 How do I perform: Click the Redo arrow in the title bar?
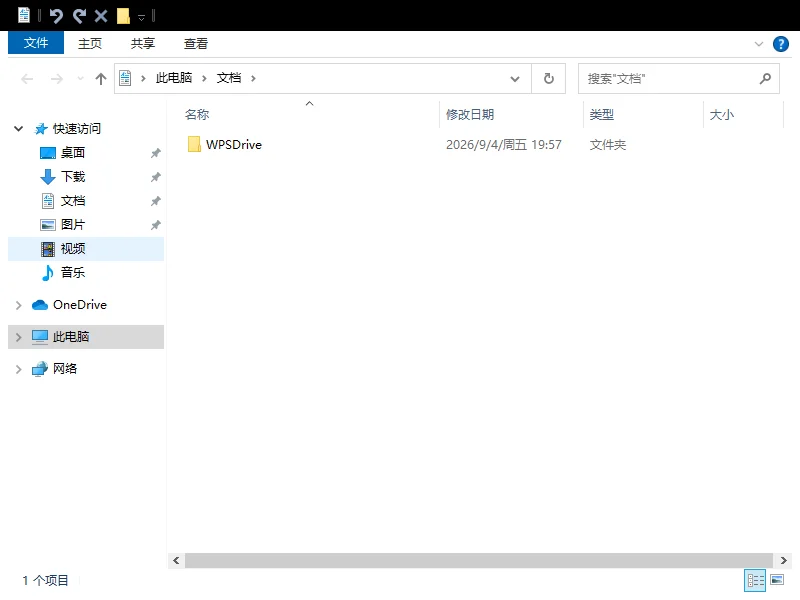(79, 16)
